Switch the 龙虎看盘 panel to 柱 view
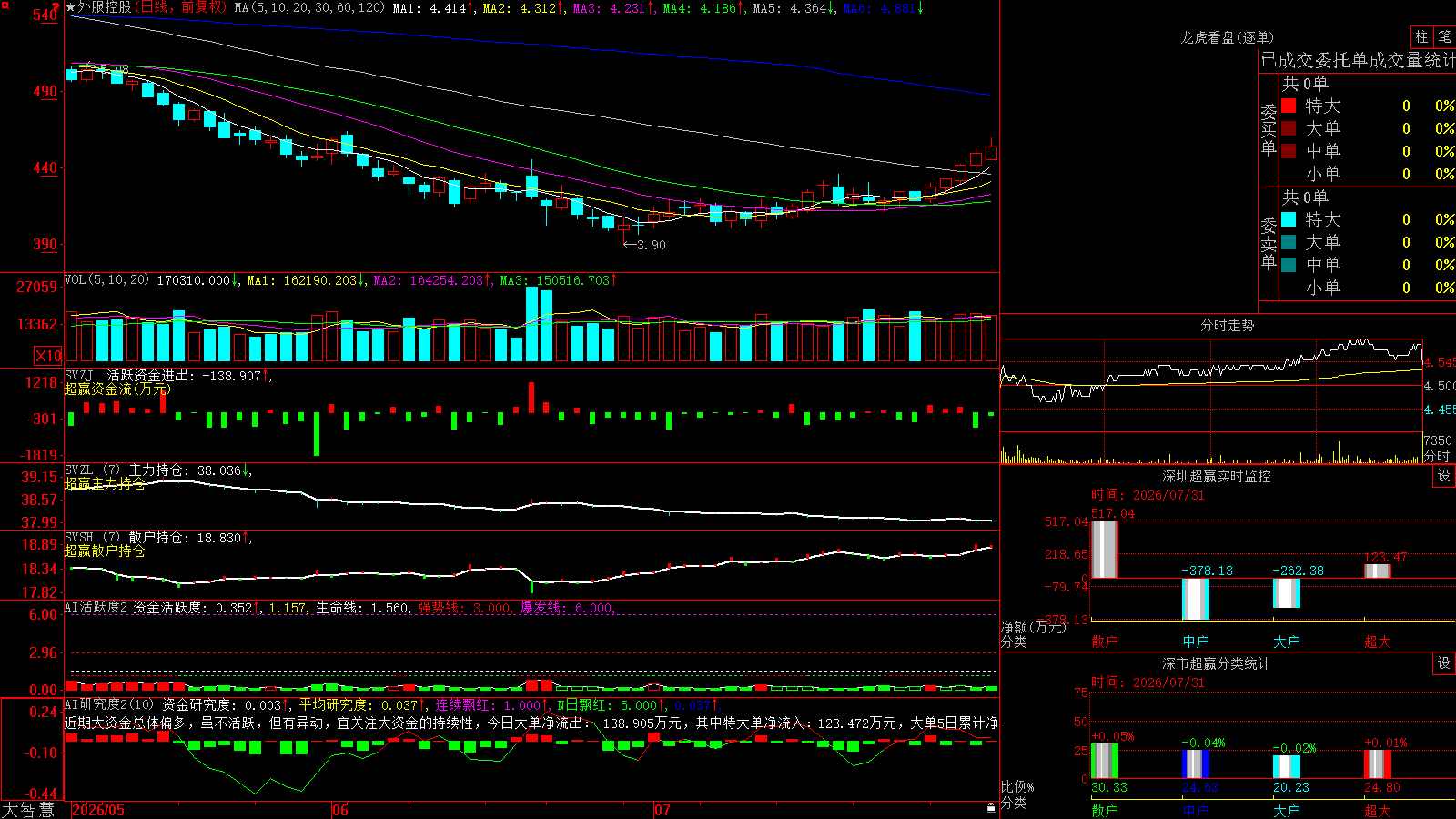The image size is (1456, 819). [x=1421, y=36]
